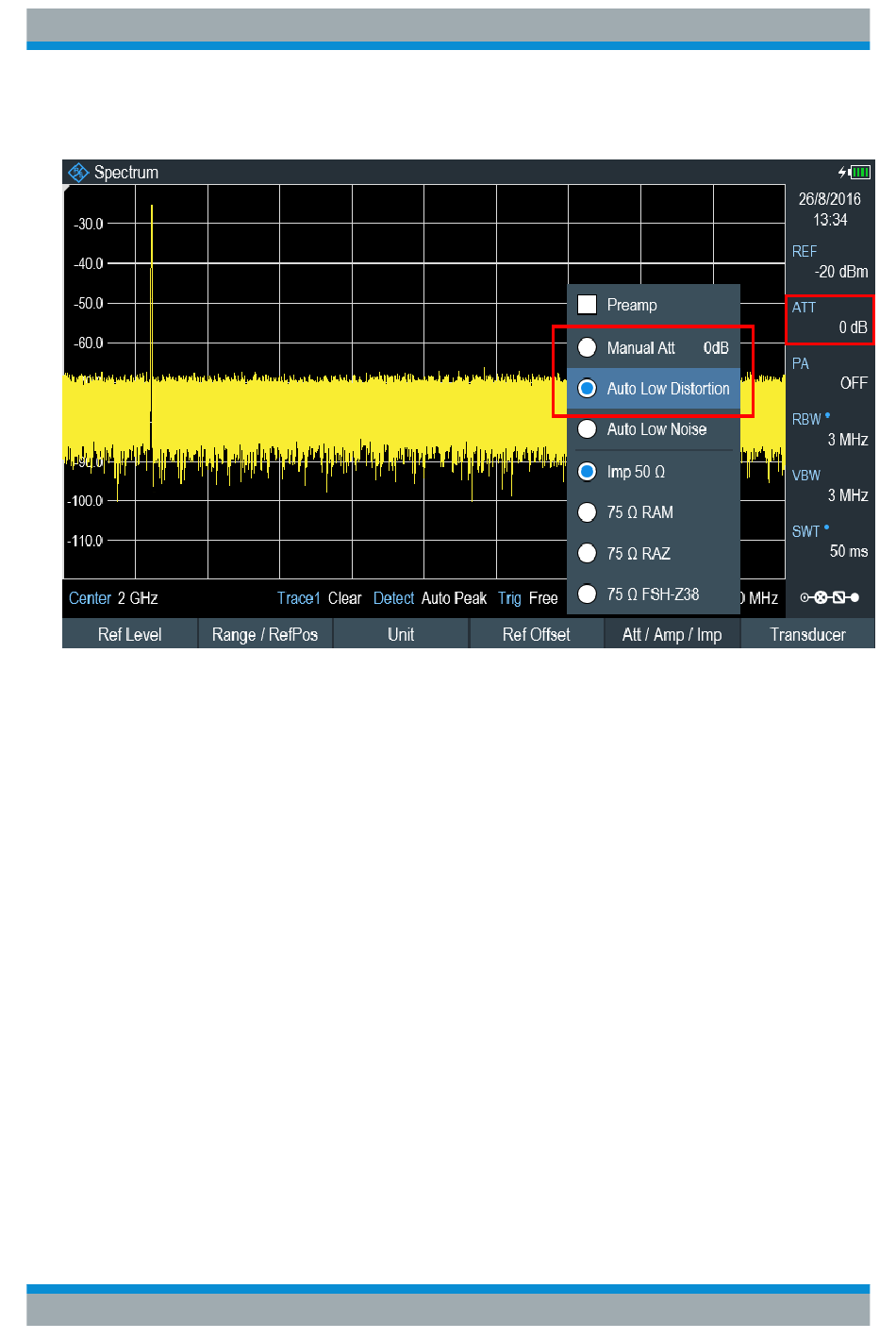Open the Ref Offset softkey
The height and width of the screenshot is (1339, 896).
point(536,634)
